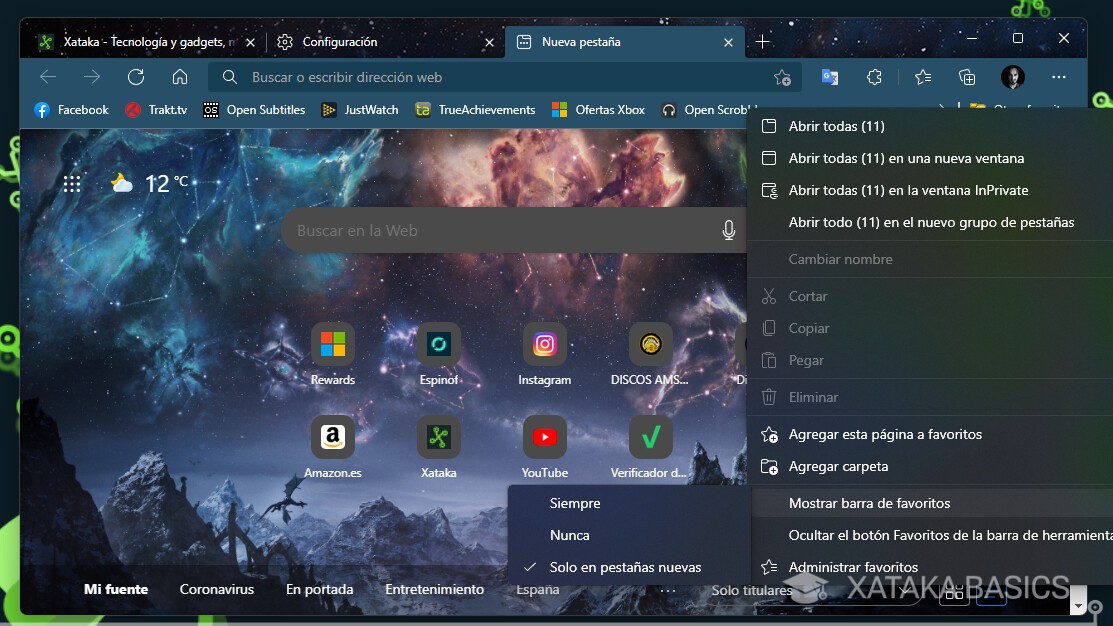Open the browser settings ellipsis menu

click(1059, 77)
